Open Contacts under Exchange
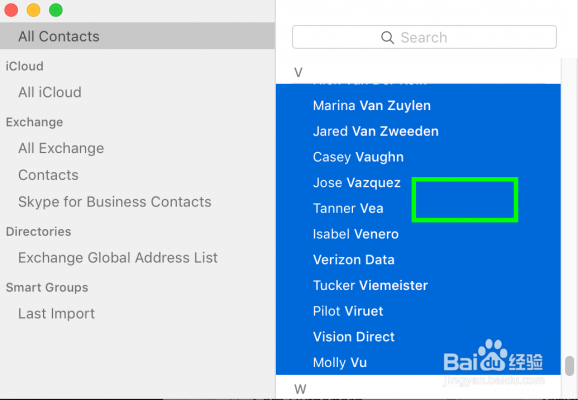This screenshot has height=400, width=578. point(48,175)
